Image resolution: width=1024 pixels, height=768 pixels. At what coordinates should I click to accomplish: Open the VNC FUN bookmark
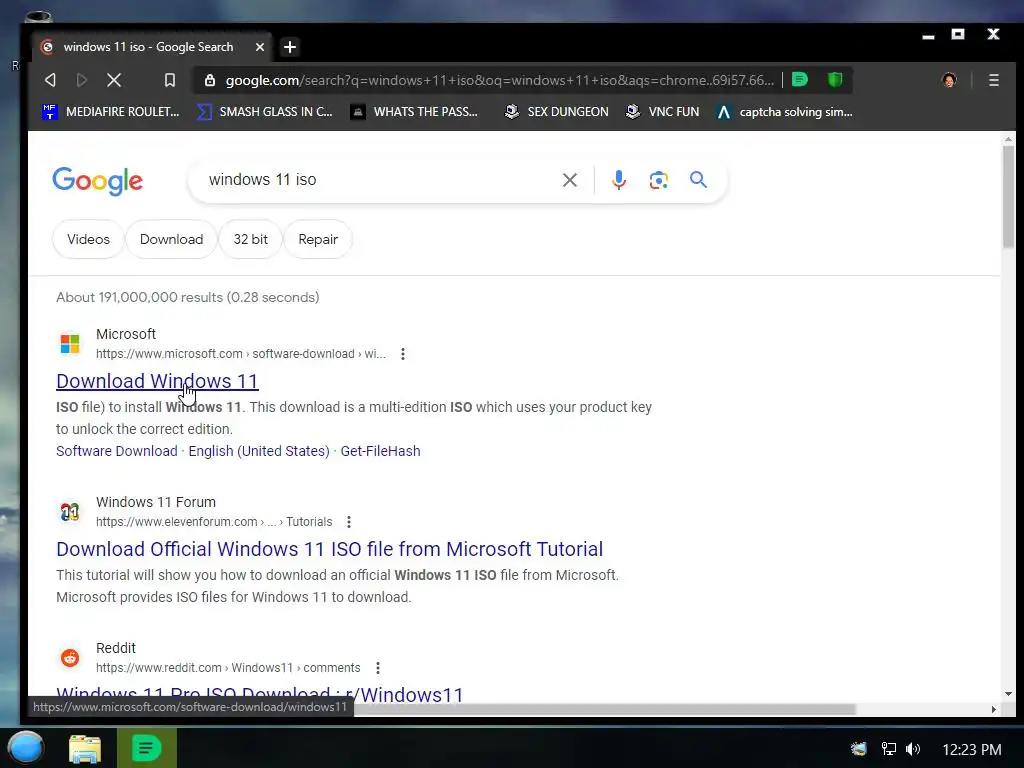662,112
